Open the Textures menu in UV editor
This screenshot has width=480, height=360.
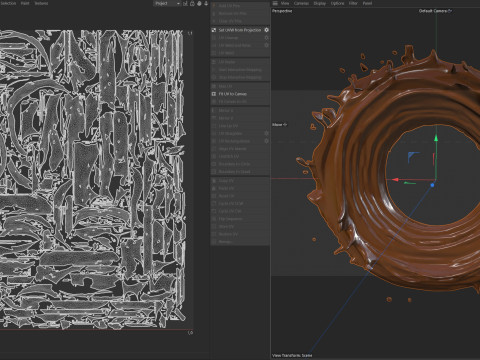tap(41, 3)
